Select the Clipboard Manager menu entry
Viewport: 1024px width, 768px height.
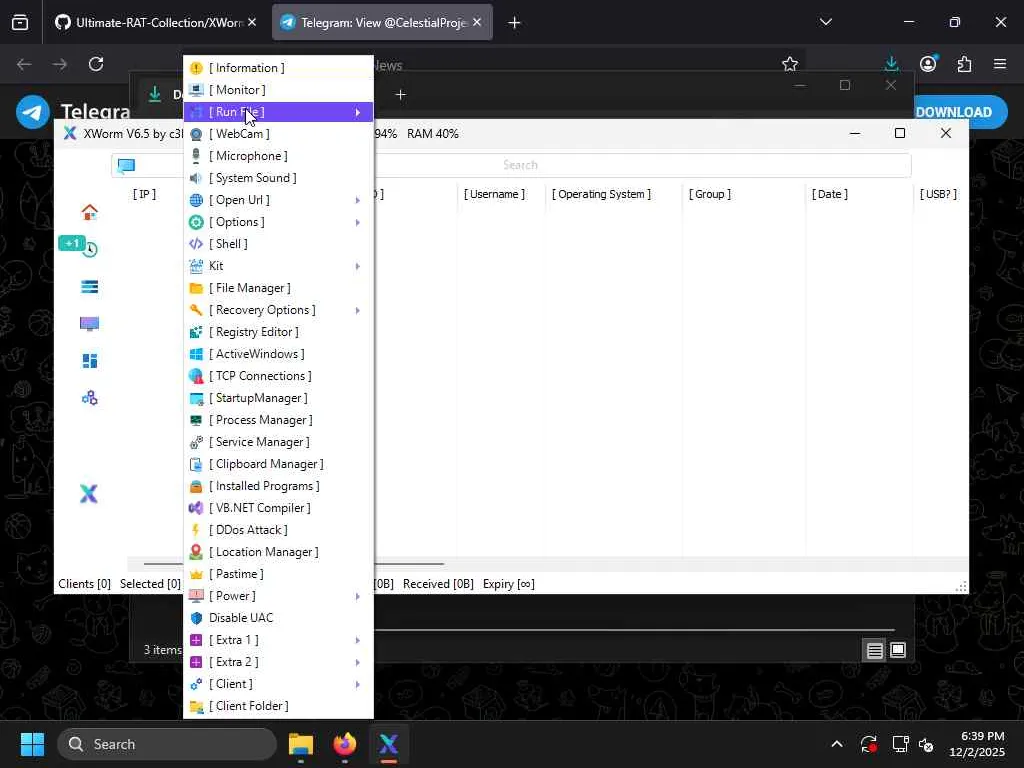click(x=279, y=464)
